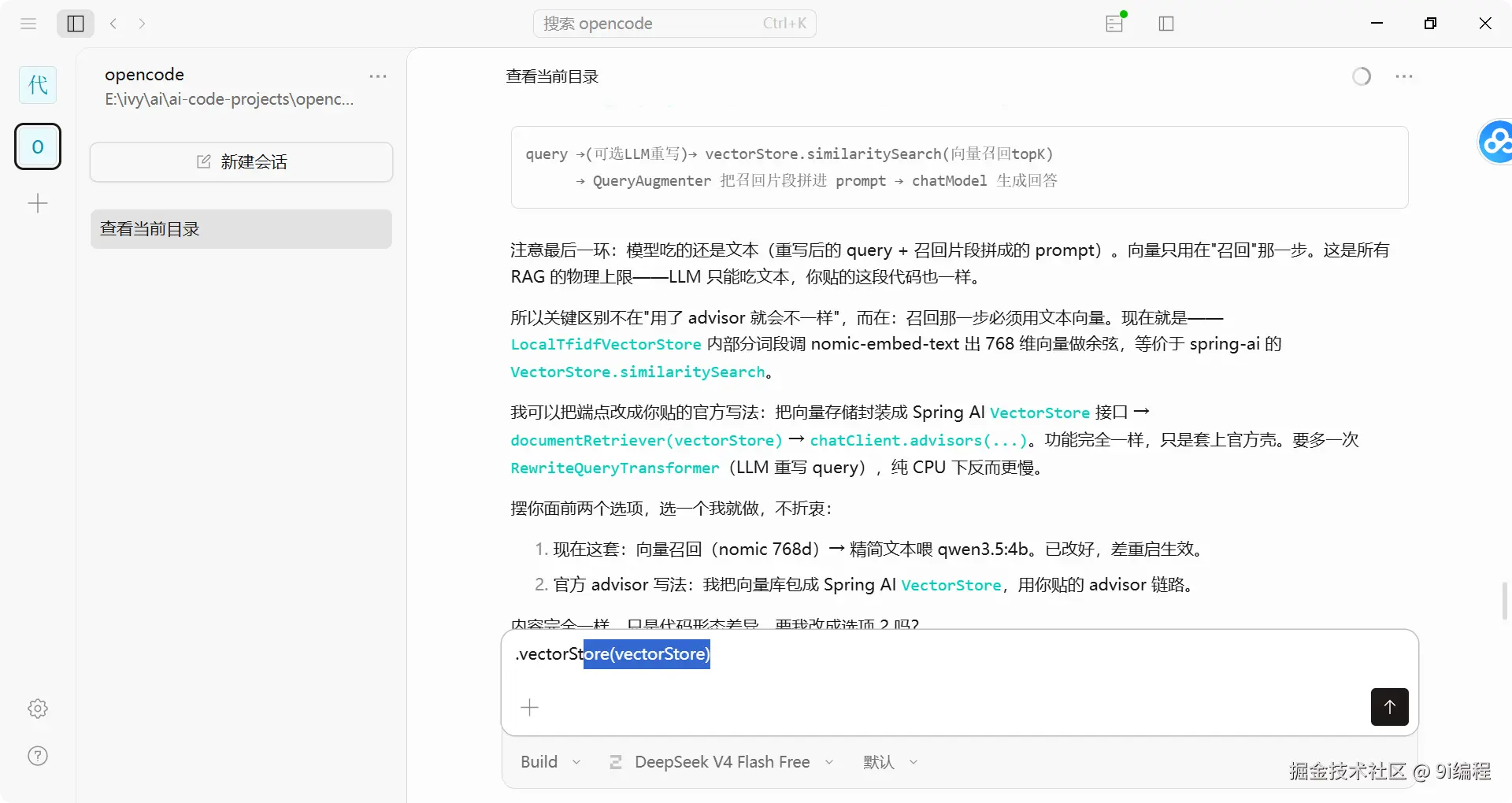This screenshot has height=803, width=1512.
Task: Go back with the left arrow
Action: pos(113,24)
